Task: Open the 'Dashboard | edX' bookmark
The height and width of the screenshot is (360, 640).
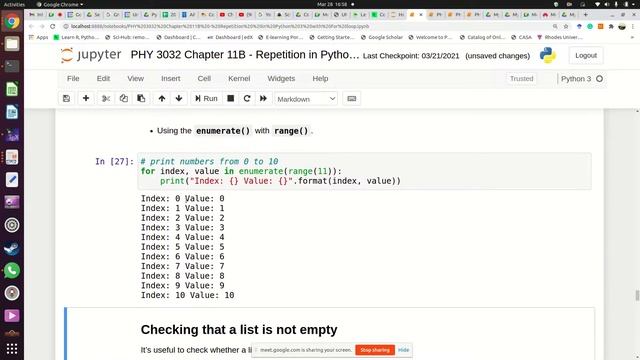Action: tap(230, 37)
